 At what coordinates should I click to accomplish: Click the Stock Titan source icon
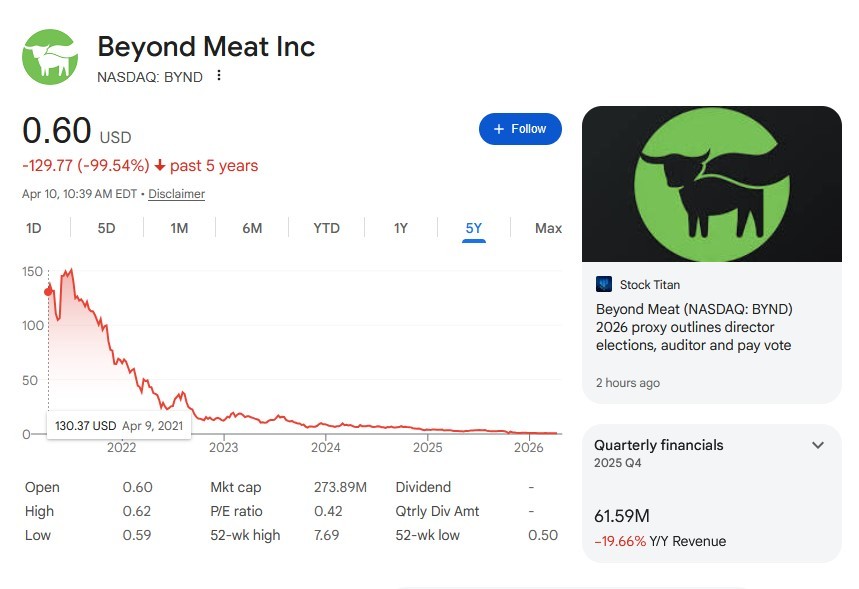tap(606, 284)
